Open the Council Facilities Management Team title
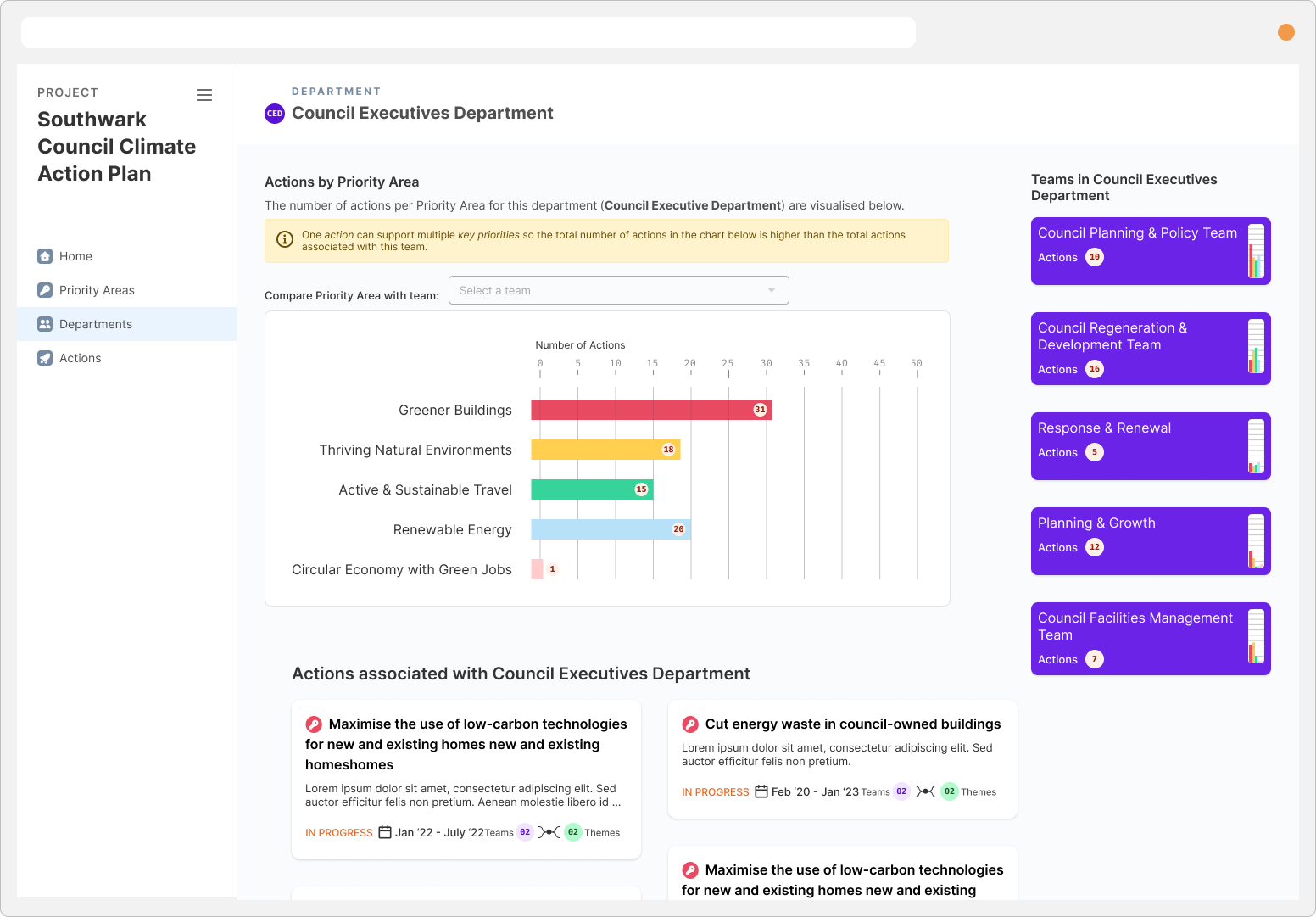 pos(1135,627)
